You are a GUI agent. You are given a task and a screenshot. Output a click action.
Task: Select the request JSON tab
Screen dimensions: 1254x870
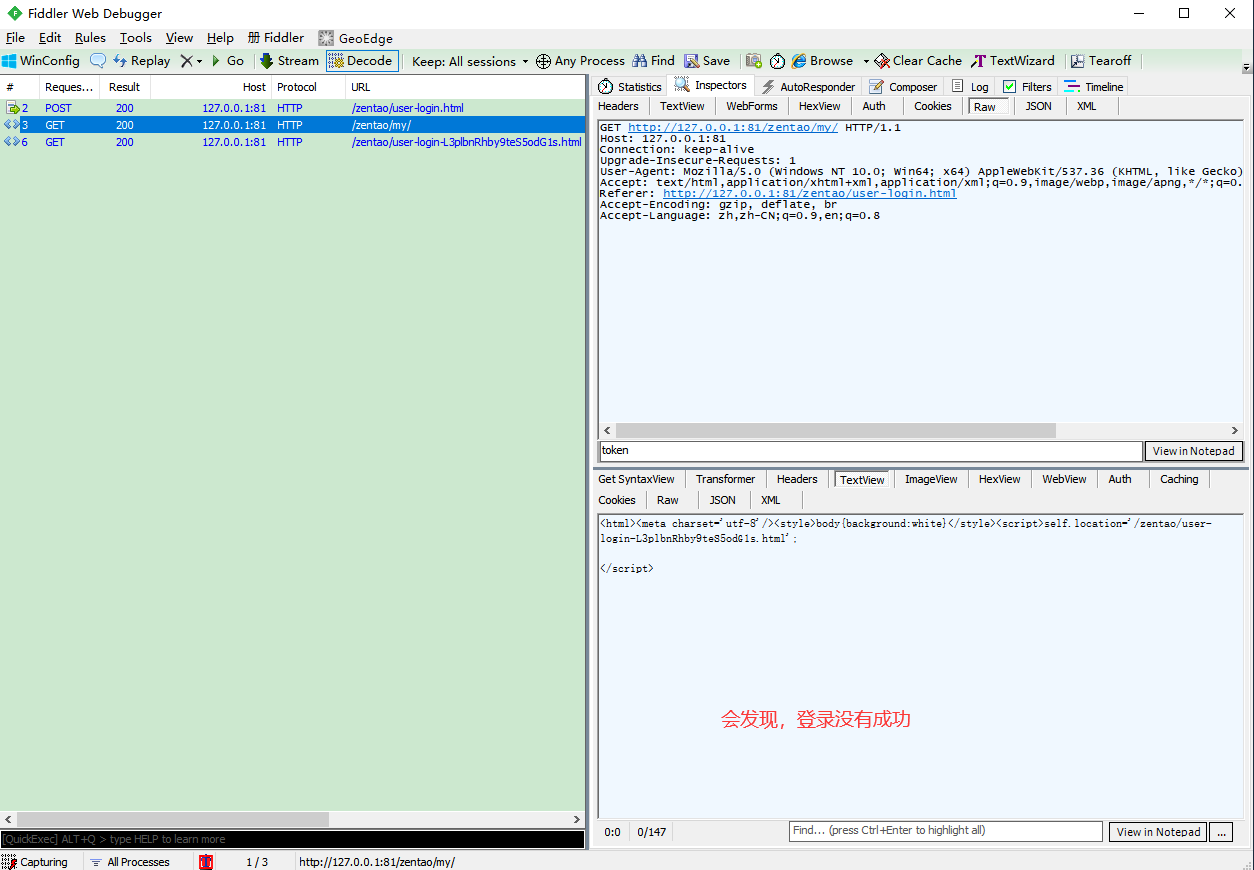click(1039, 106)
